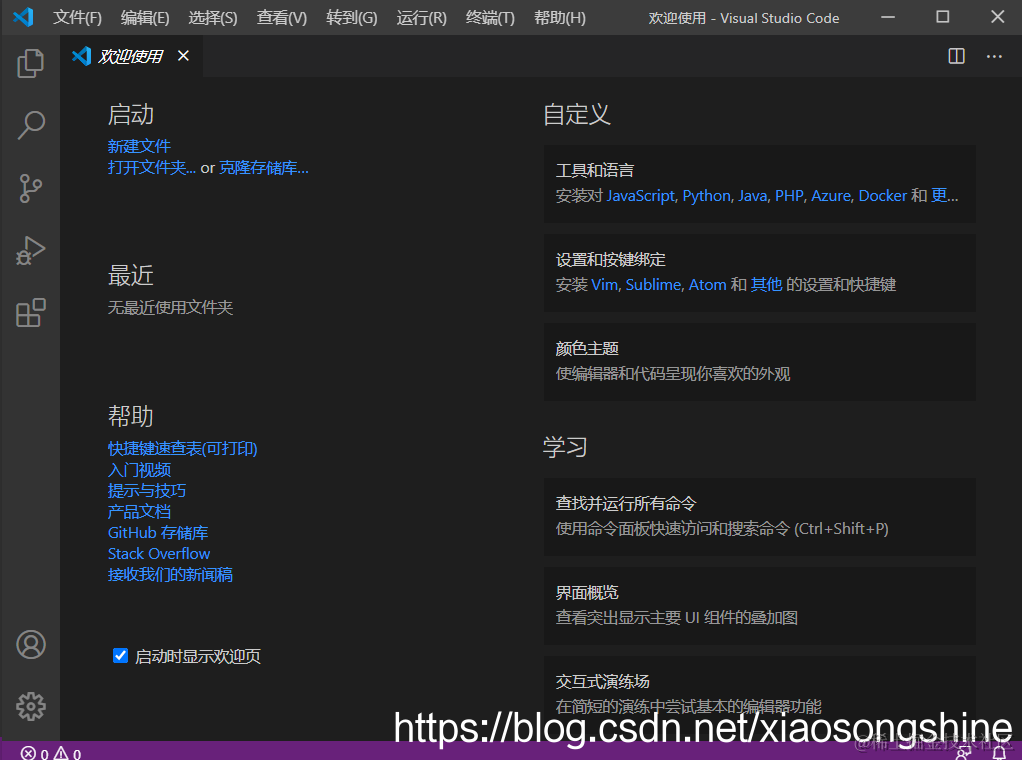Open the 颜色主题 card
This screenshot has height=760, width=1022.
tap(759, 362)
